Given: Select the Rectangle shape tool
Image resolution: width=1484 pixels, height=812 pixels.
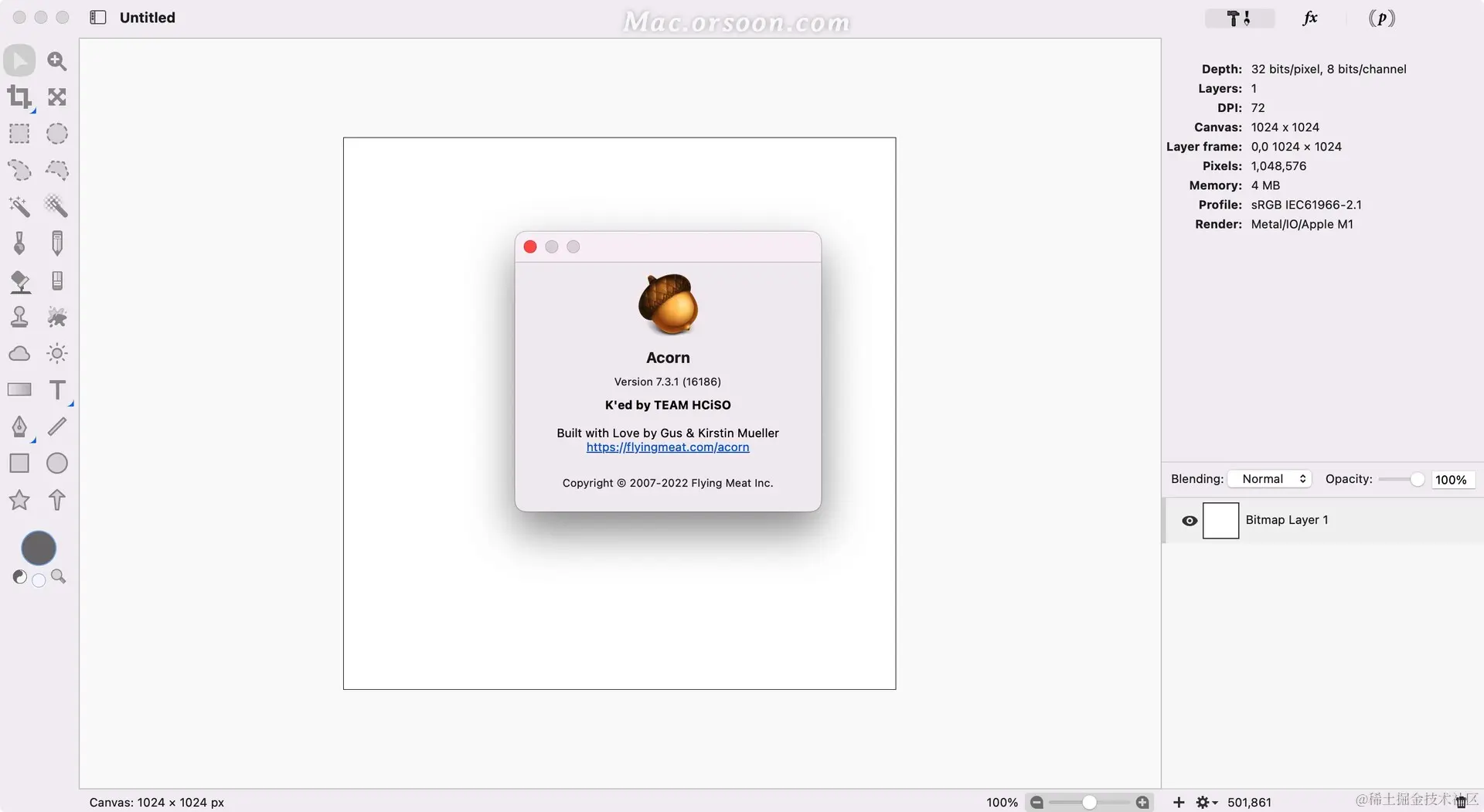Looking at the screenshot, I should point(20,464).
